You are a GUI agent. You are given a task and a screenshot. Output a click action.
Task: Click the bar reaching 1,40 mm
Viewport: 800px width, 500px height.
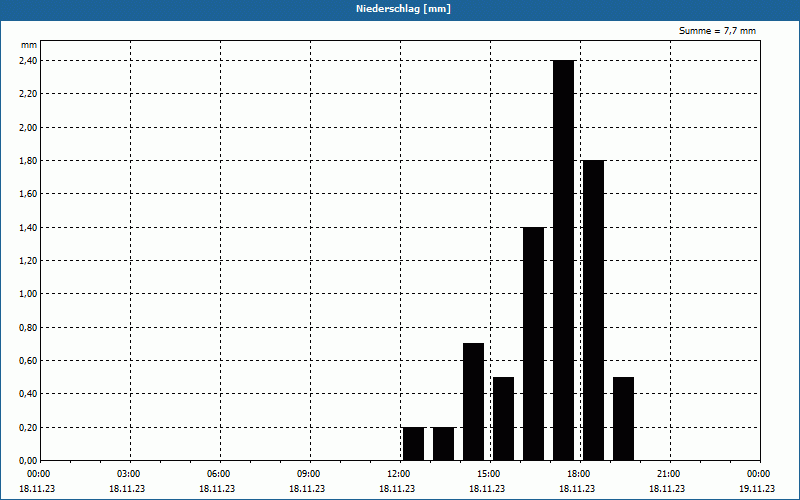click(534, 344)
